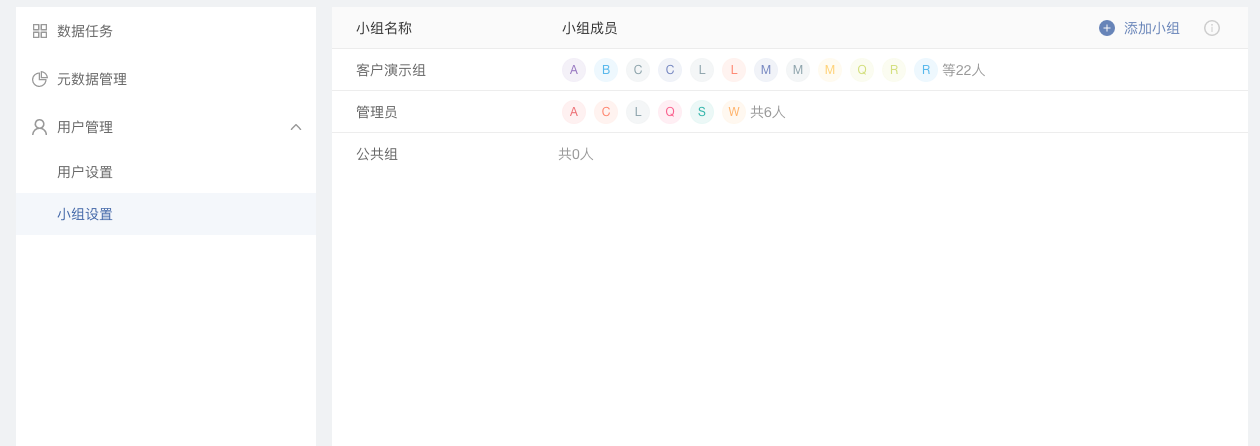Click pink avatar Q in 管理员 row

(x=670, y=112)
